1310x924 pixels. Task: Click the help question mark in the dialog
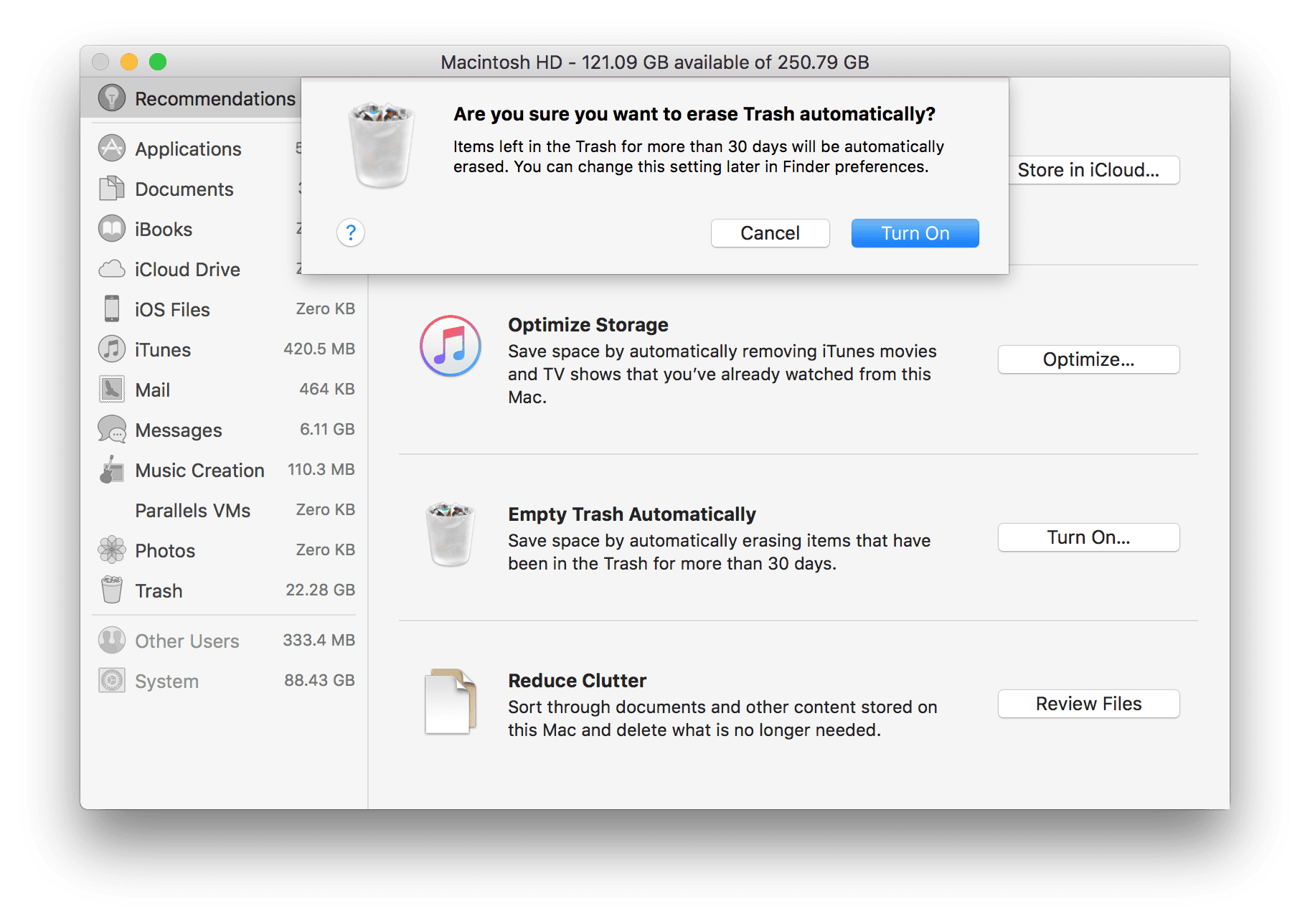[350, 233]
